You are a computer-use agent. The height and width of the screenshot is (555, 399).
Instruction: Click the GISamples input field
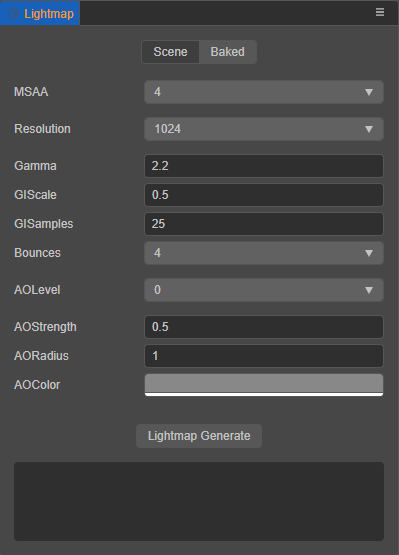[264, 224]
